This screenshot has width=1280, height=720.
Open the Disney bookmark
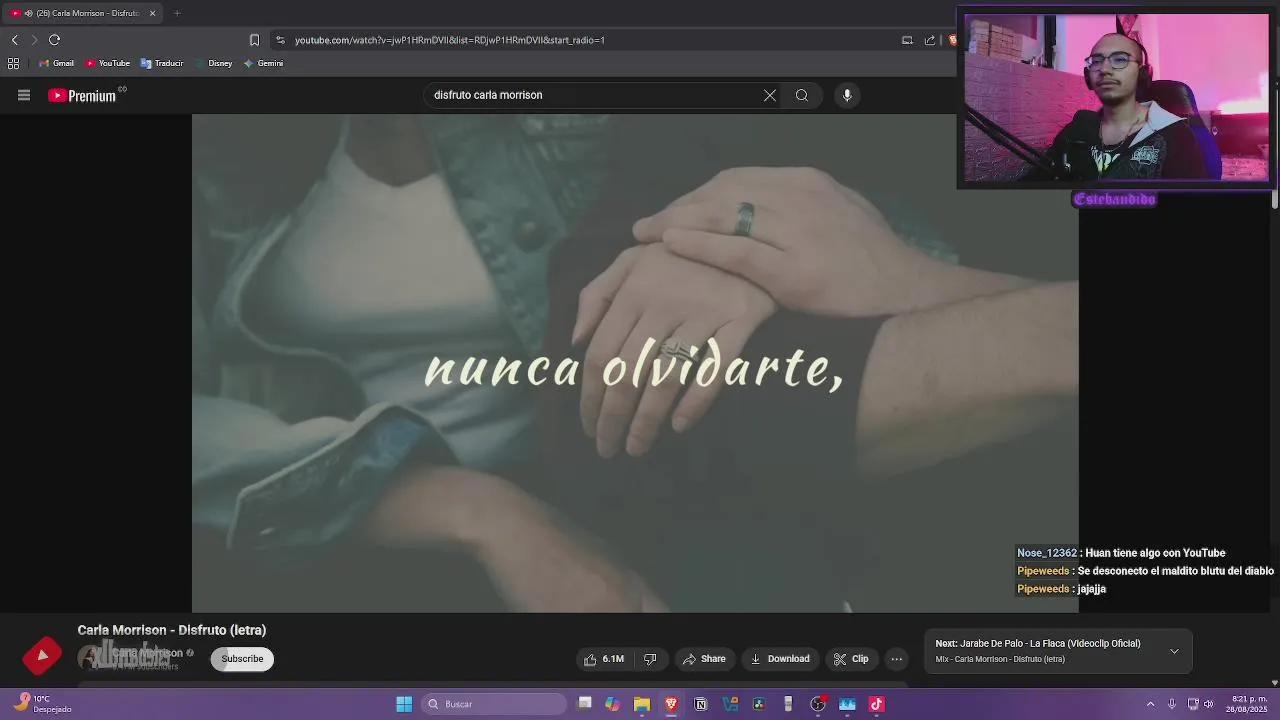pos(213,63)
